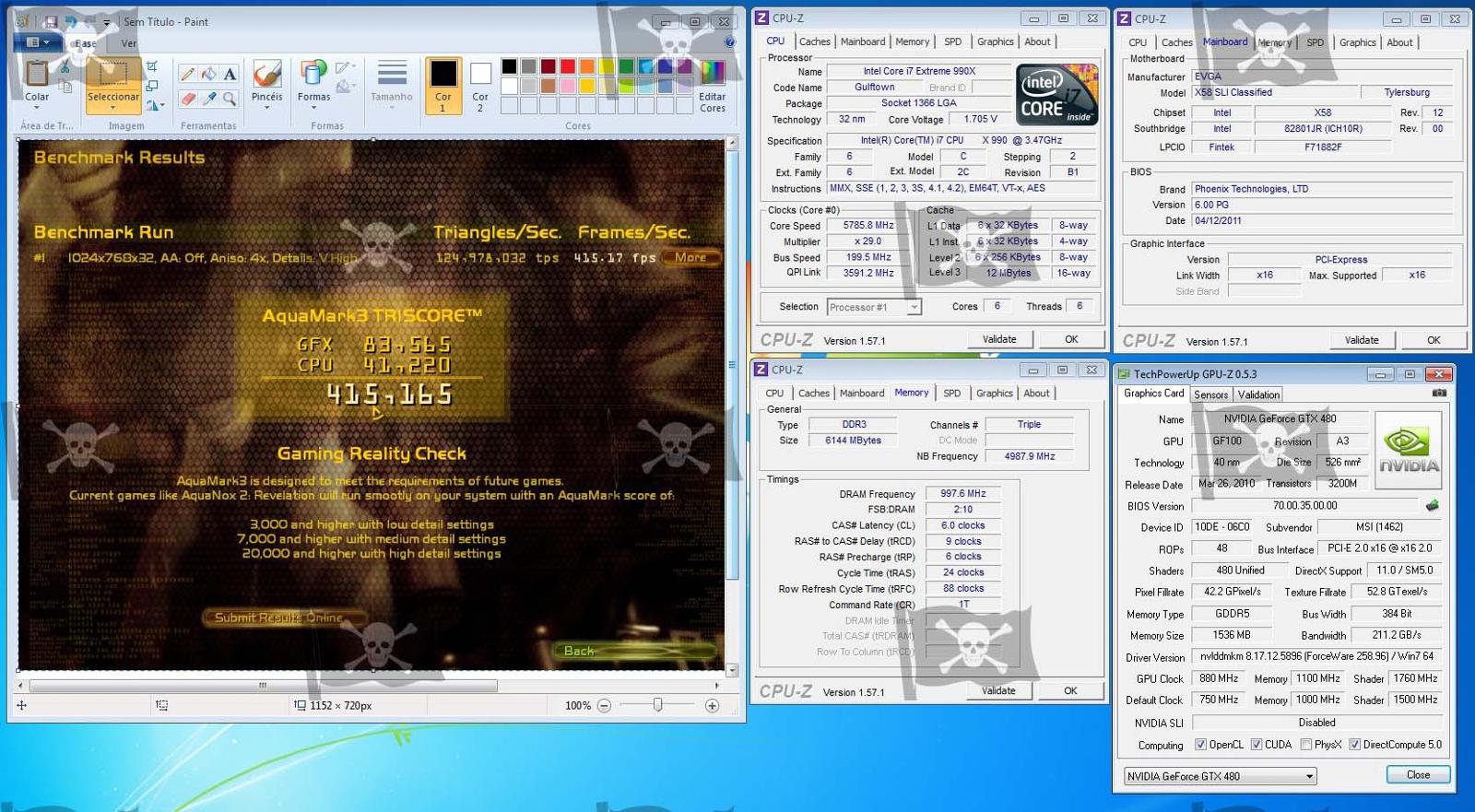Click the Undo arrow in quick access bar
Image resolution: width=1475 pixels, height=812 pixels.
[x=71, y=21]
